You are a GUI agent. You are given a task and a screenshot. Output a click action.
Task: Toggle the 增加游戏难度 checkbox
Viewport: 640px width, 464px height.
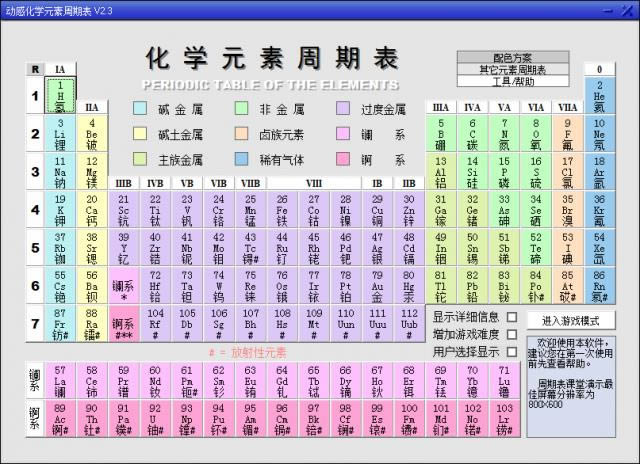pyautogui.click(x=513, y=334)
